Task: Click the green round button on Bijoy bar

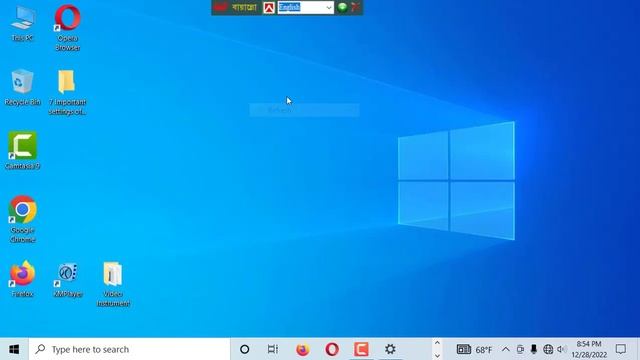Action: tap(342, 7)
